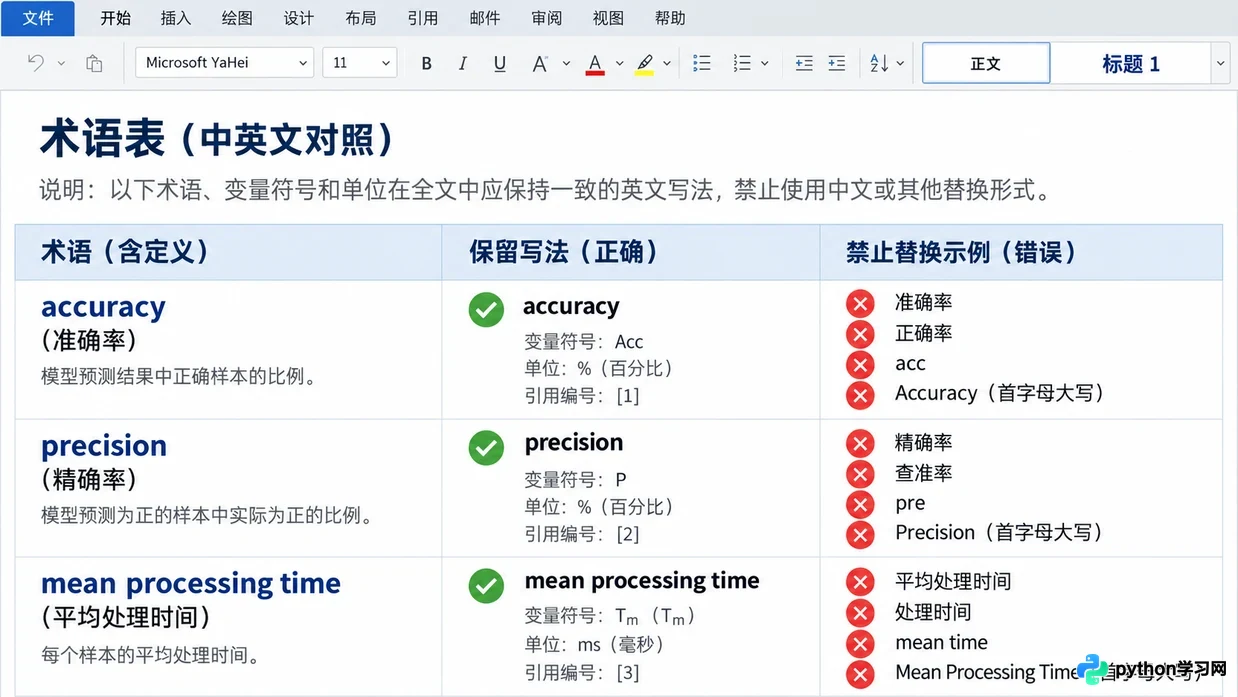This screenshot has height=697, width=1238.
Task: Click red X next to Accuracy（首字母大写）
Action: pos(860,395)
